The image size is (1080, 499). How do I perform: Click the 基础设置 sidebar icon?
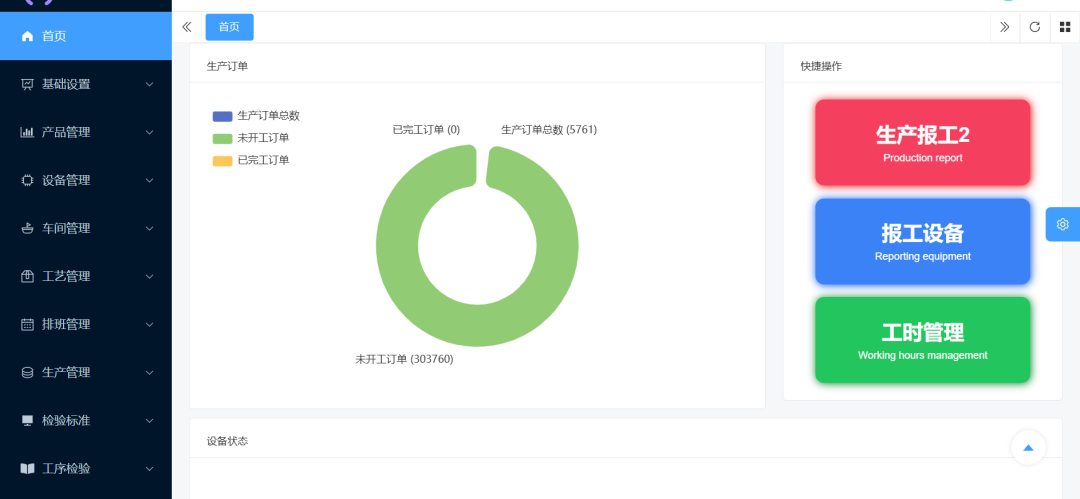click(x=27, y=84)
